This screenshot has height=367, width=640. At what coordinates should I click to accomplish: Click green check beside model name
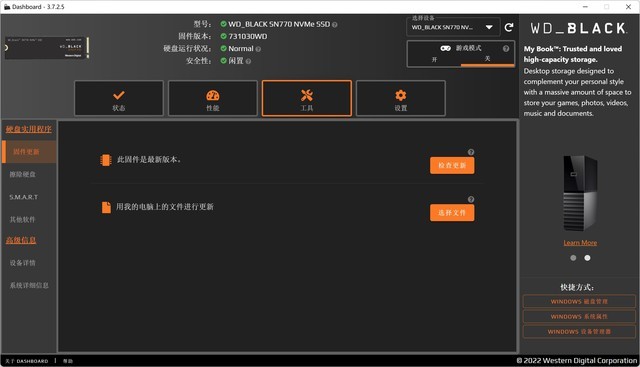223,24
